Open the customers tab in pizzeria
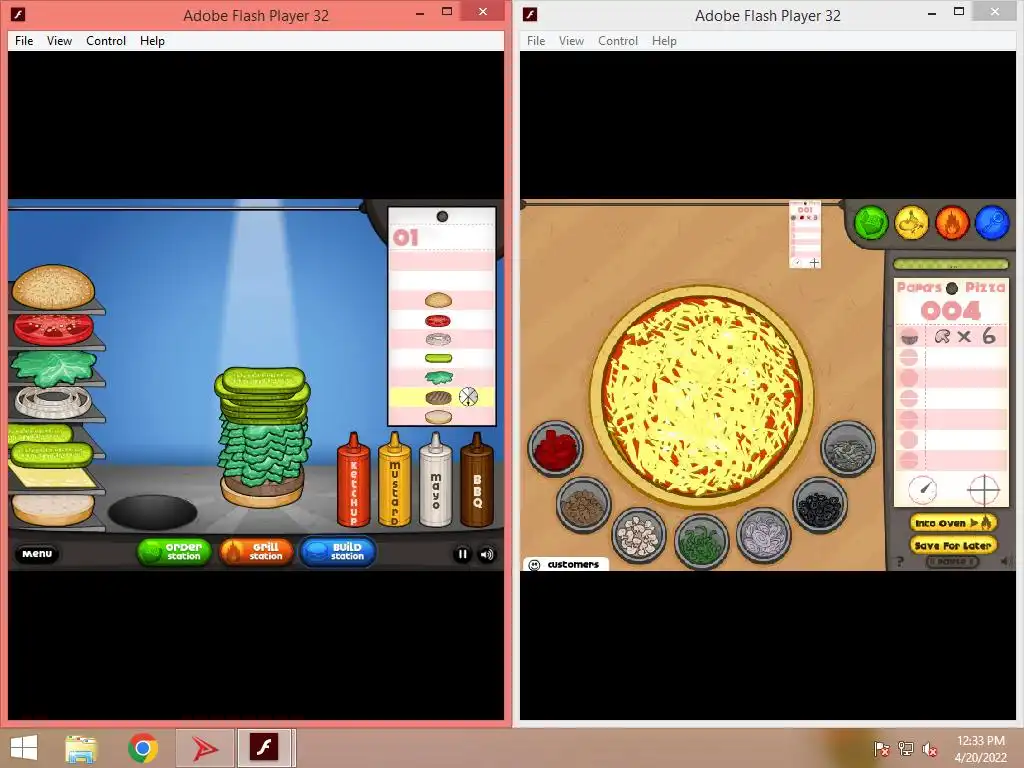 point(566,564)
